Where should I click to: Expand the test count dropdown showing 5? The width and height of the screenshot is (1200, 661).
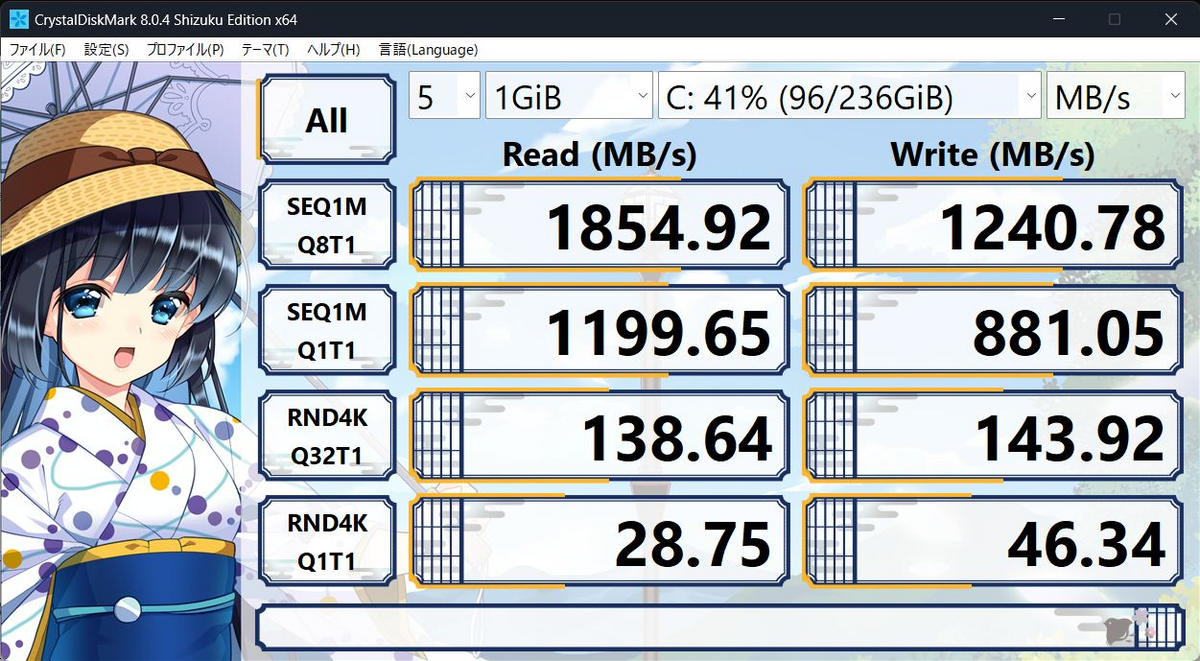[445, 96]
